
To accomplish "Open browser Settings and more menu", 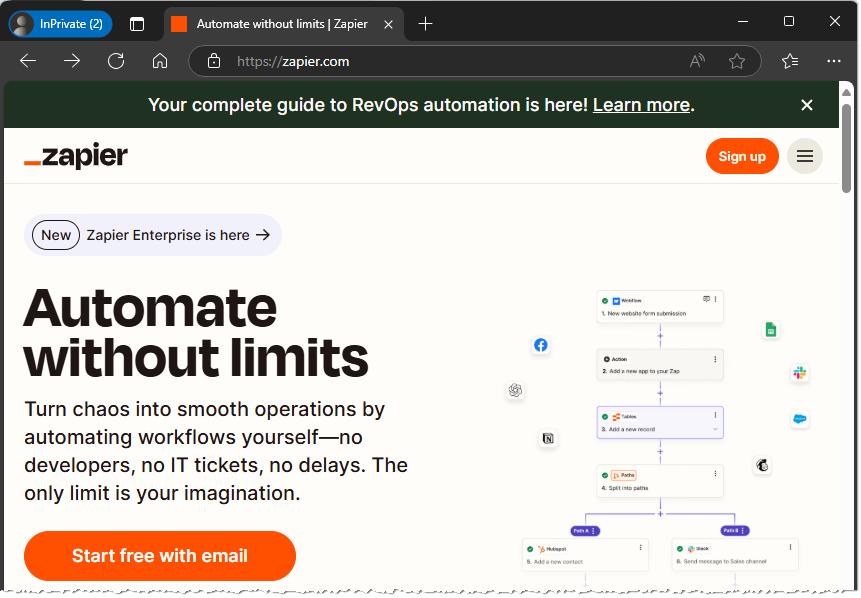I will [x=834, y=61].
